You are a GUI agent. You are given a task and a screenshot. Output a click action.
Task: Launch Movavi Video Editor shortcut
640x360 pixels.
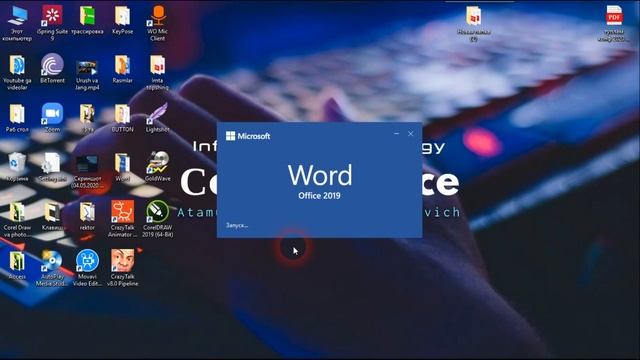point(87,268)
